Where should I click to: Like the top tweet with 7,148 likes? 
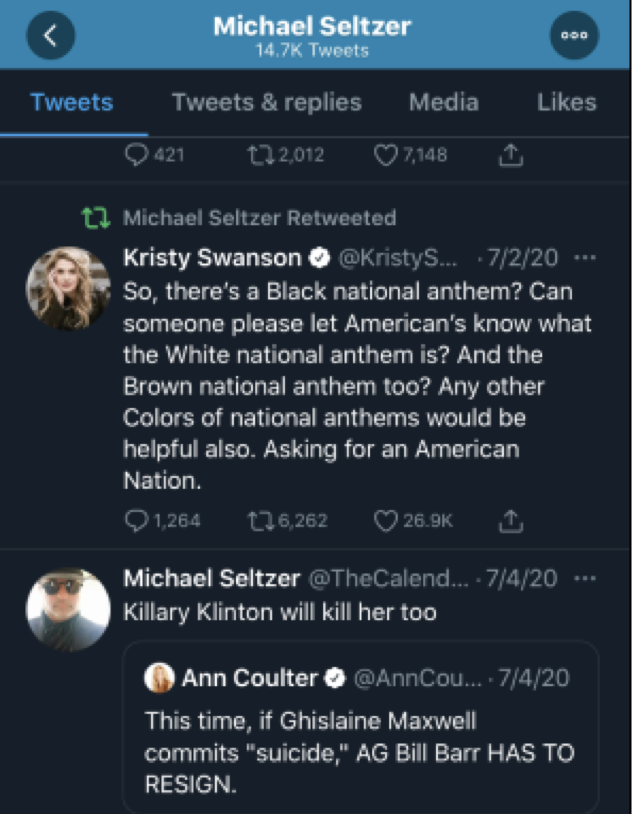[386, 155]
